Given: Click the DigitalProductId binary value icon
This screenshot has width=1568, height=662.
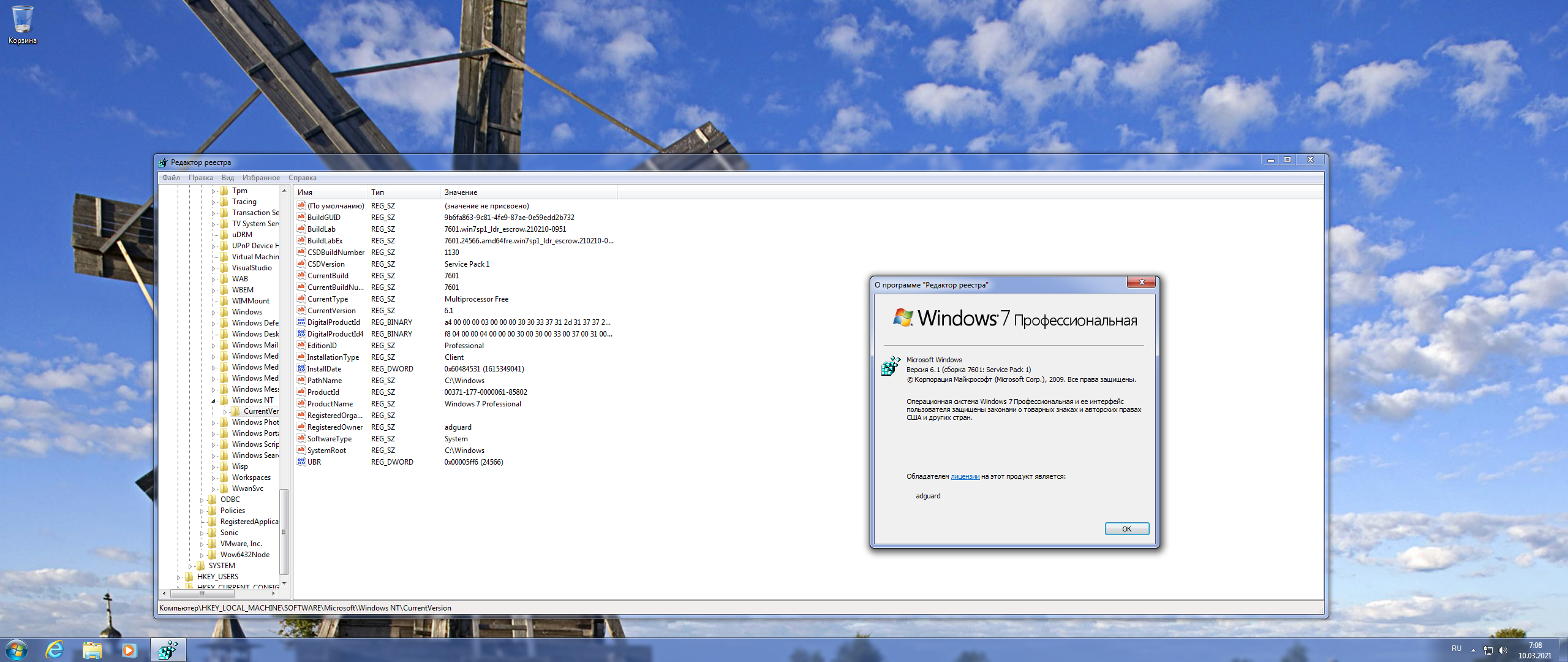Looking at the screenshot, I should pos(301,322).
